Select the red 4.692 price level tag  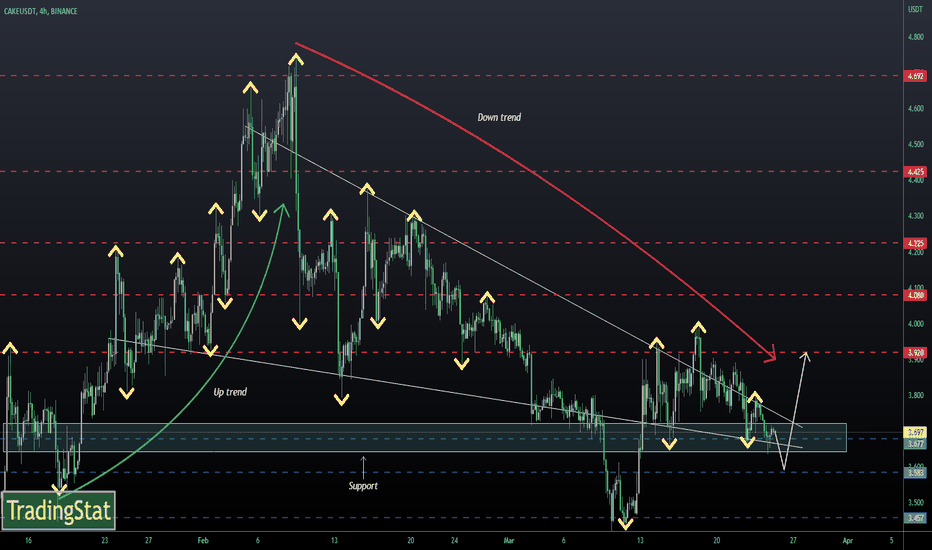click(915, 76)
